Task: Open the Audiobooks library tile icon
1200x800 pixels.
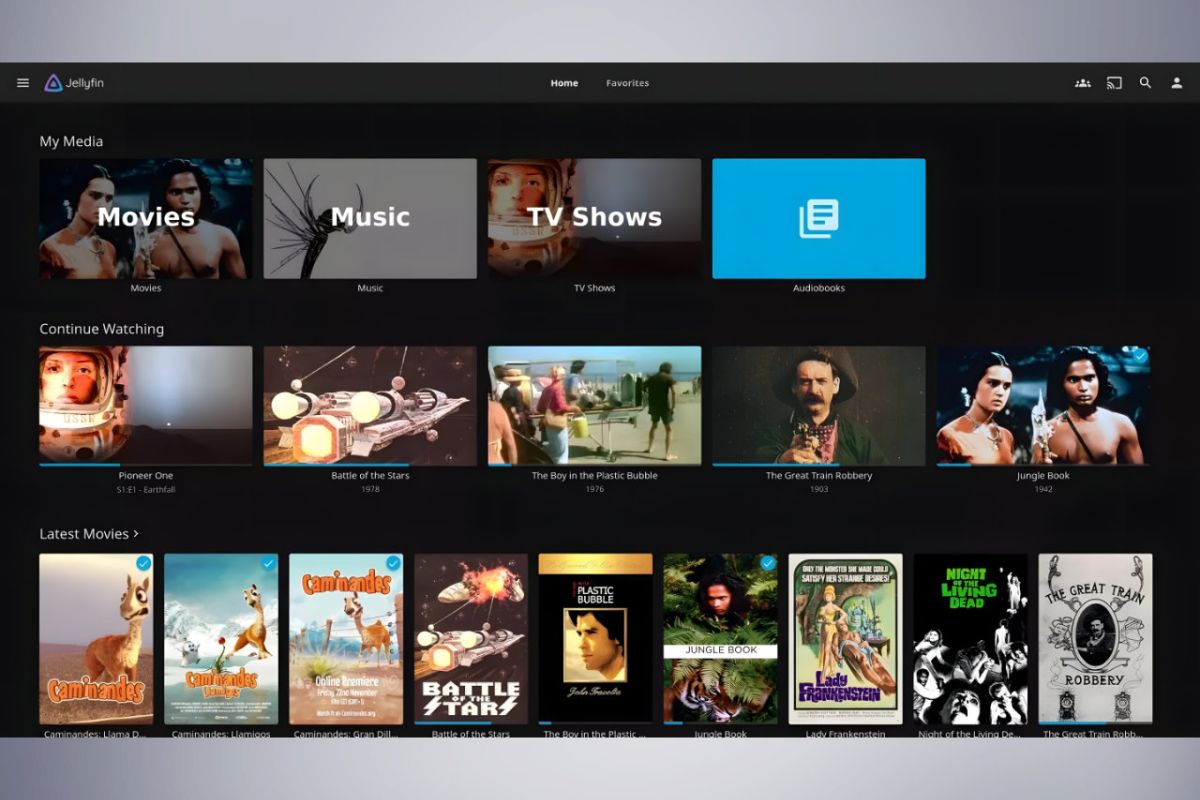Action: 818,218
